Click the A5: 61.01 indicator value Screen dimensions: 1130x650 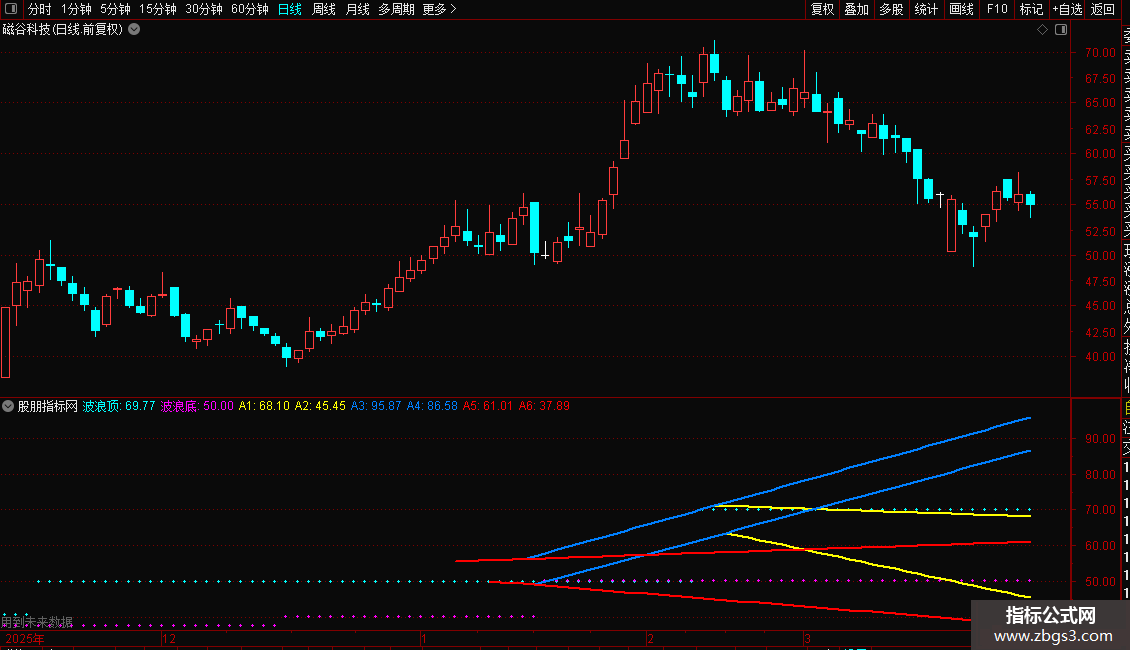(x=488, y=406)
